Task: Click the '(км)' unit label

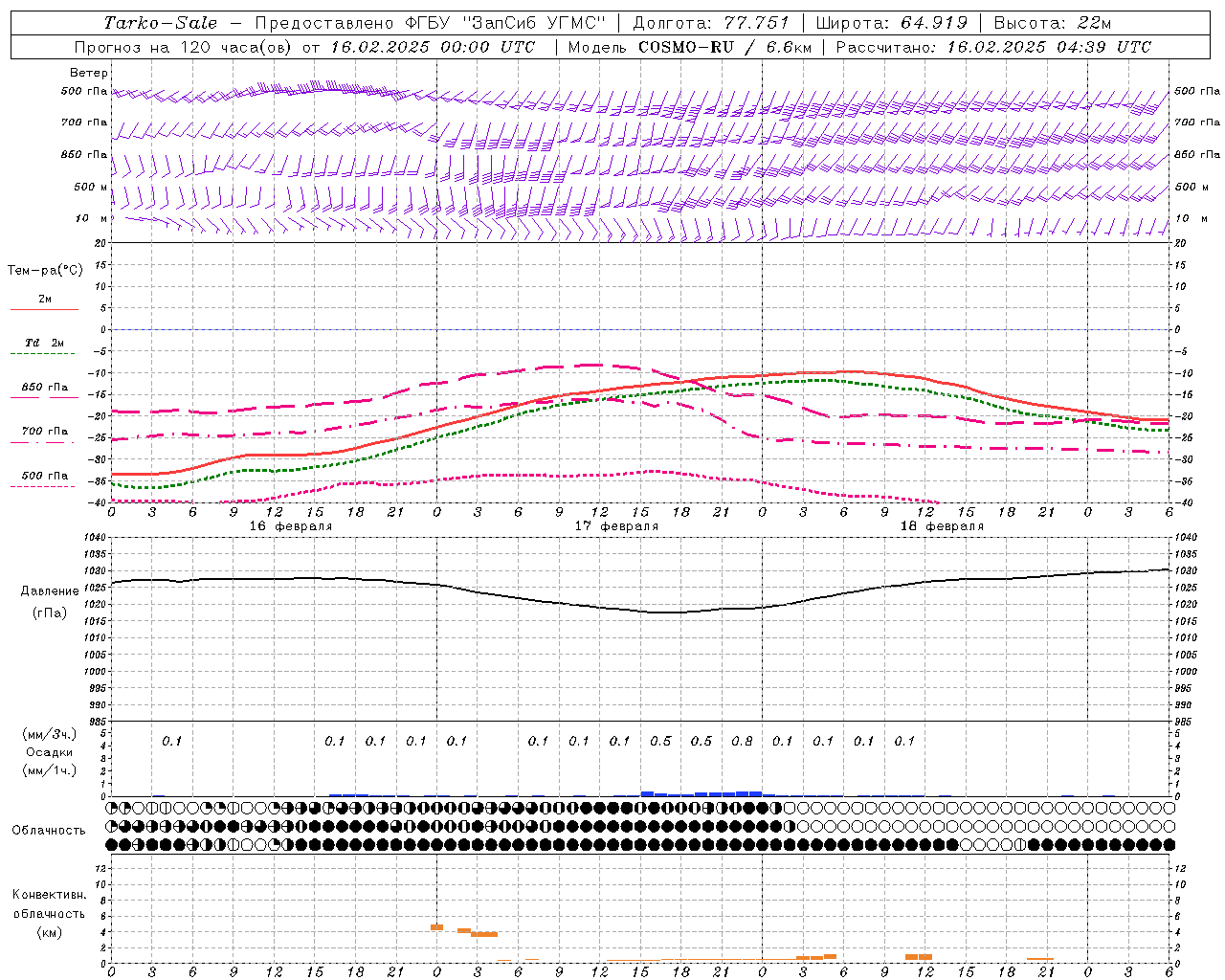Action: [x=49, y=932]
